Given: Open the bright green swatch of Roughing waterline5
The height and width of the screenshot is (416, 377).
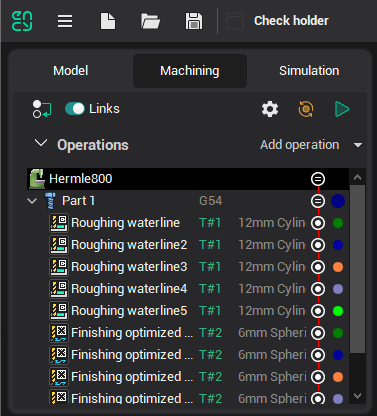Looking at the screenshot, I should click(x=338, y=311).
